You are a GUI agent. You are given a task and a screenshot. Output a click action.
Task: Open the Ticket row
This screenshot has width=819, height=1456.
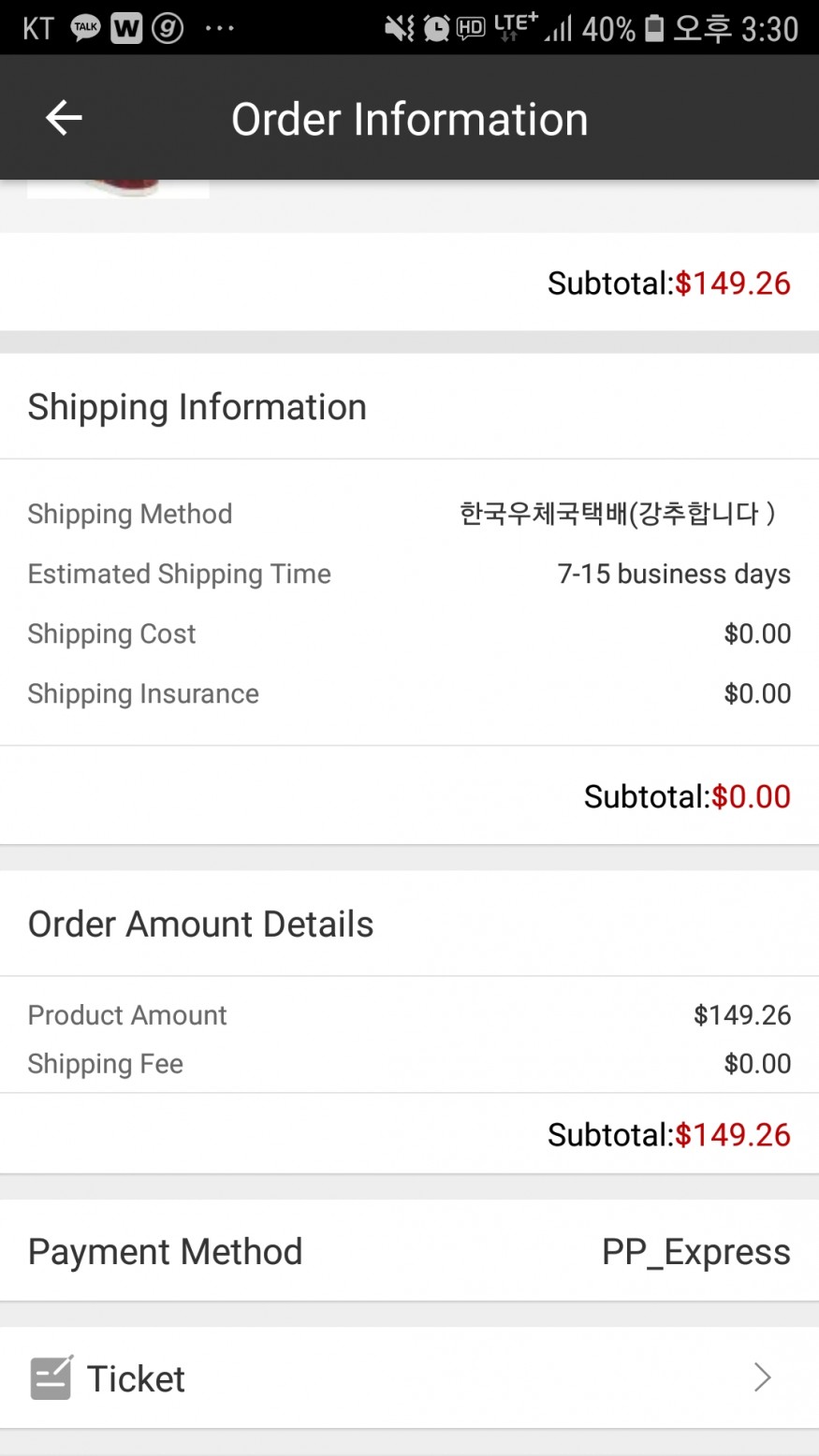(x=409, y=1377)
